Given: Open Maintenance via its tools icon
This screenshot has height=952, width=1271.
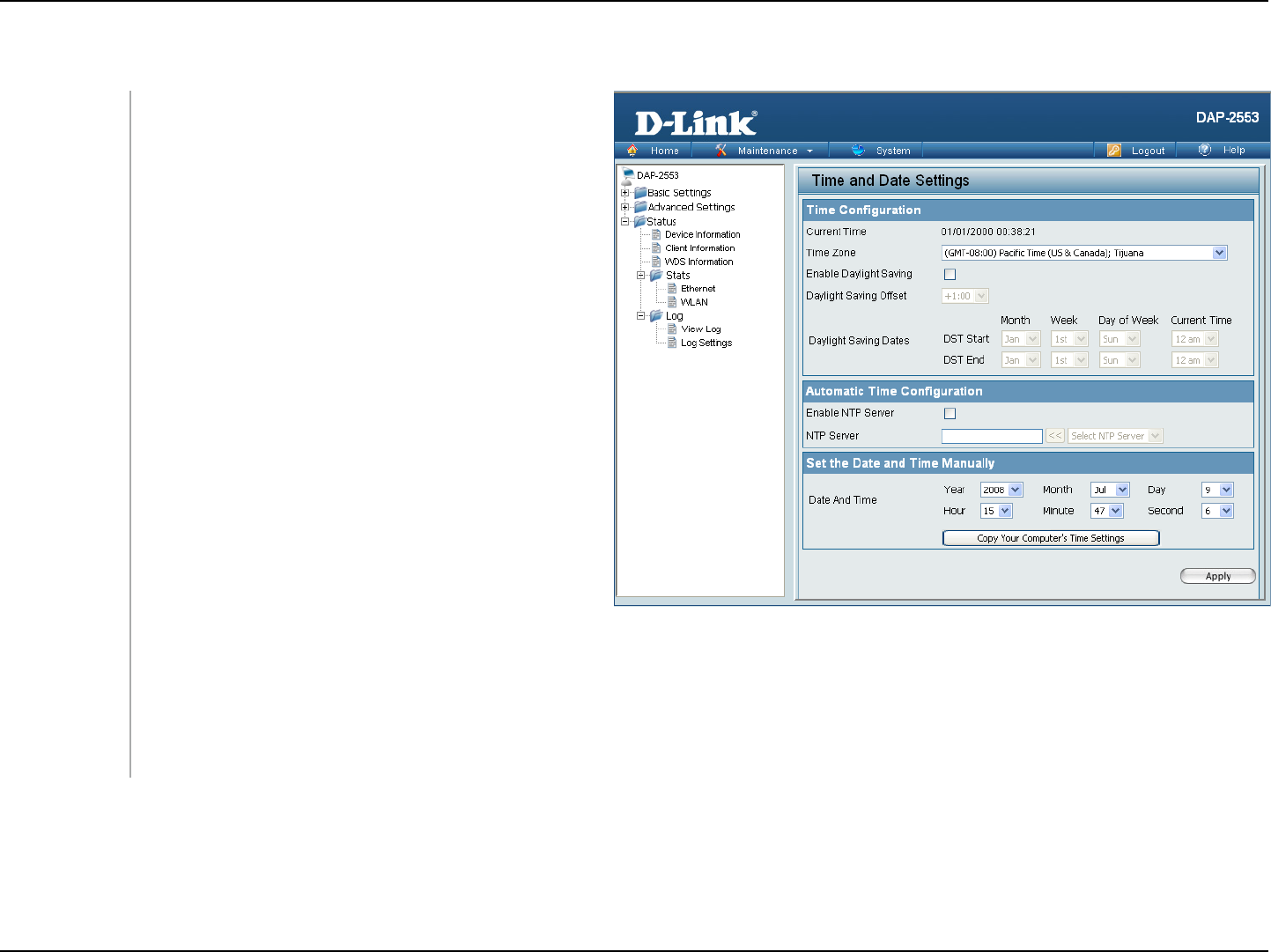Looking at the screenshot, I should [x=720, y=151].
